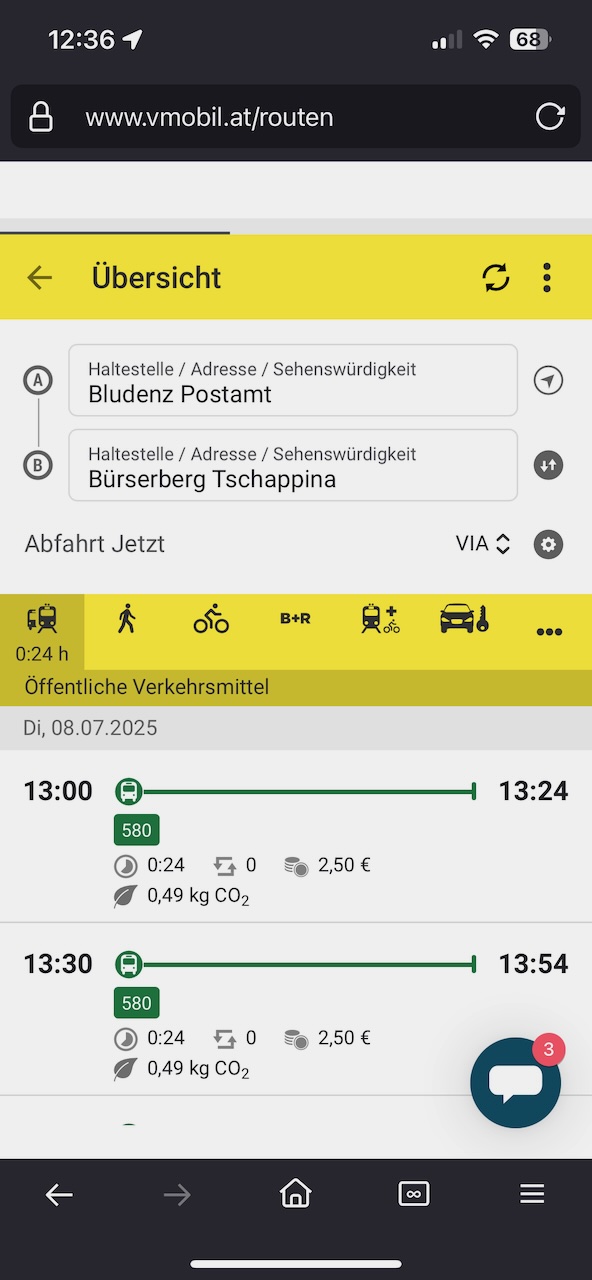592x1280 pixels.
Task: Choose B+R bike and ride option
Action: tap(295, 619)
